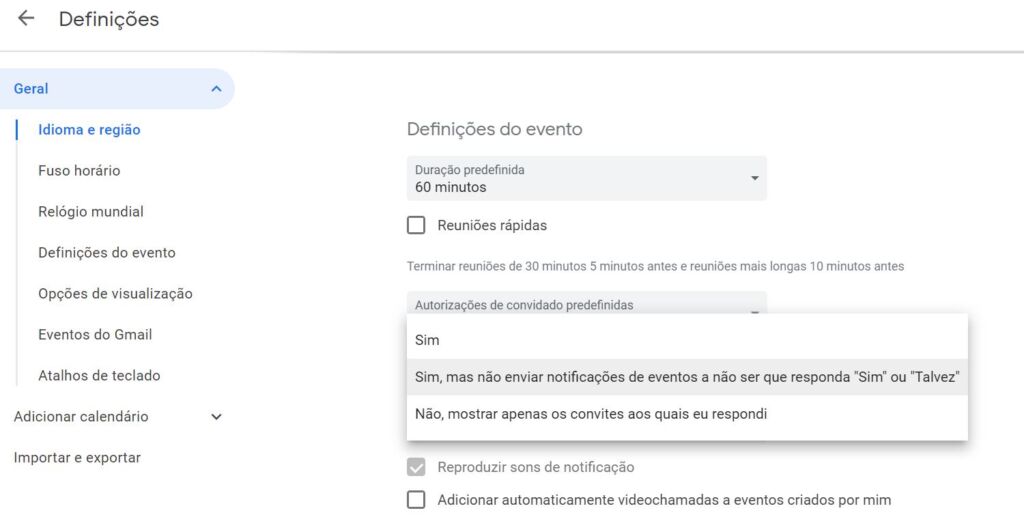Open Opções de visualização section
The height and width of the screenshot is (515, 1024).
115,294
